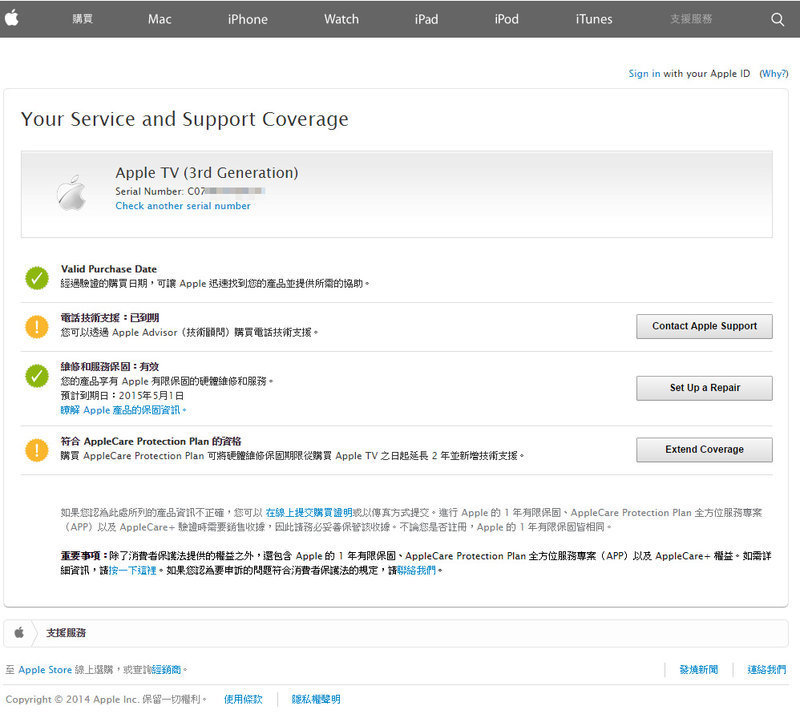The image size is (800, 714).
Task: Open the Apple Store link in the footer
Action: point(45,670)
